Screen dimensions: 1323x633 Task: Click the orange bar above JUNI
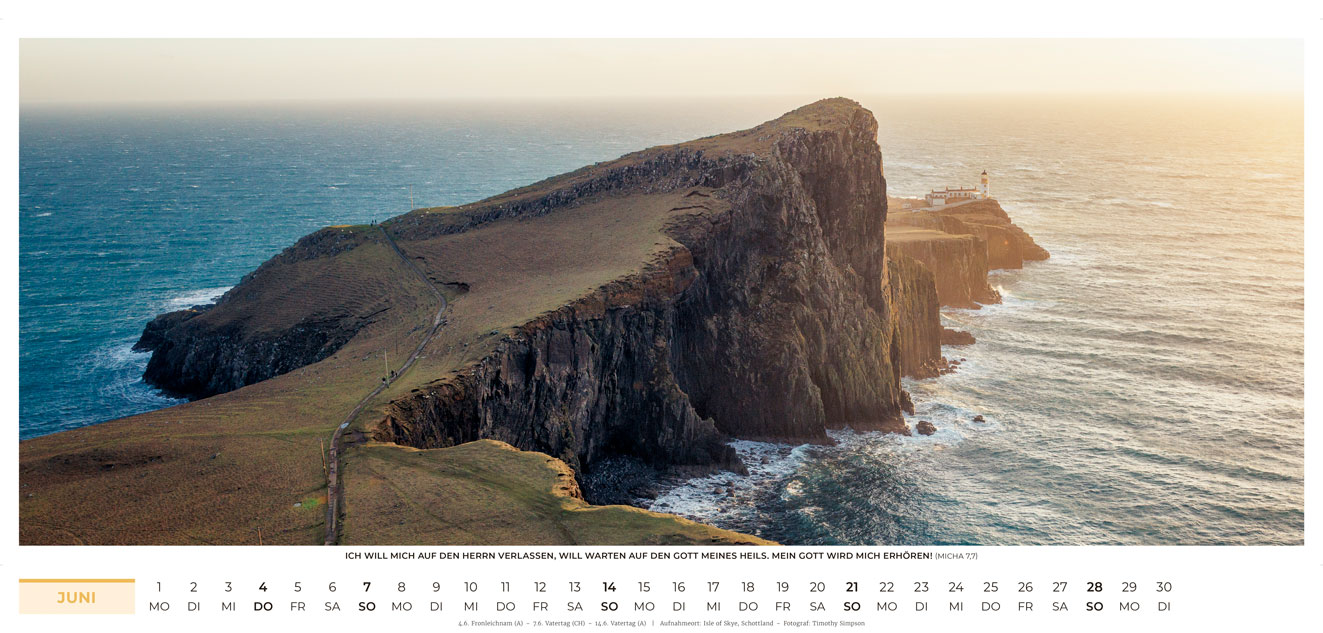(77, 580)
